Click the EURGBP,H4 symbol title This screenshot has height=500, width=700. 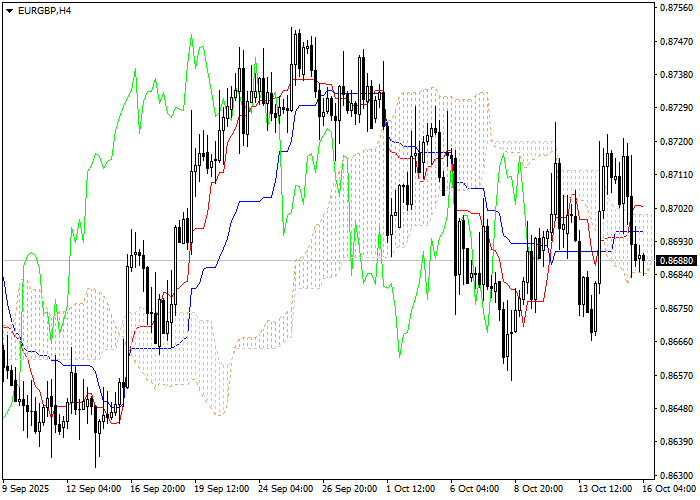coord(45,10)
